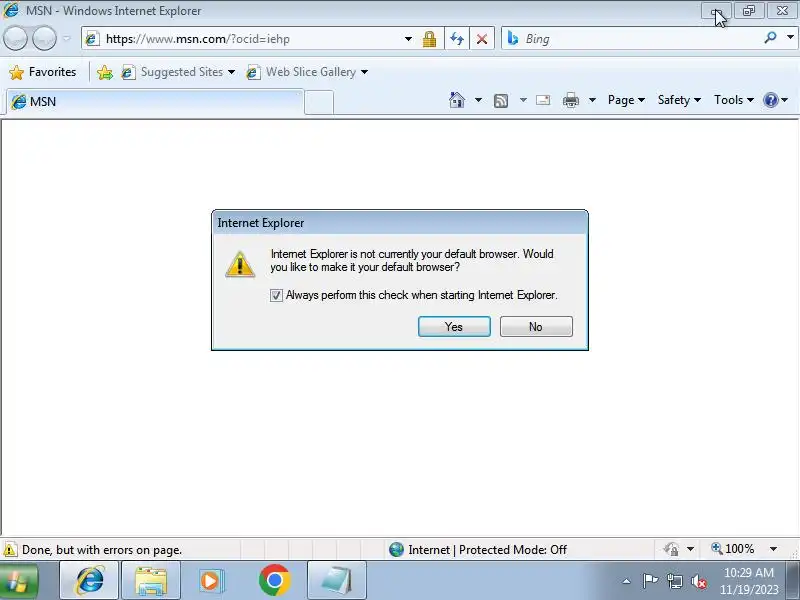This screenshot has height=600, width=800.
Task: Open the Safety menu
Action: coord(679,100)
